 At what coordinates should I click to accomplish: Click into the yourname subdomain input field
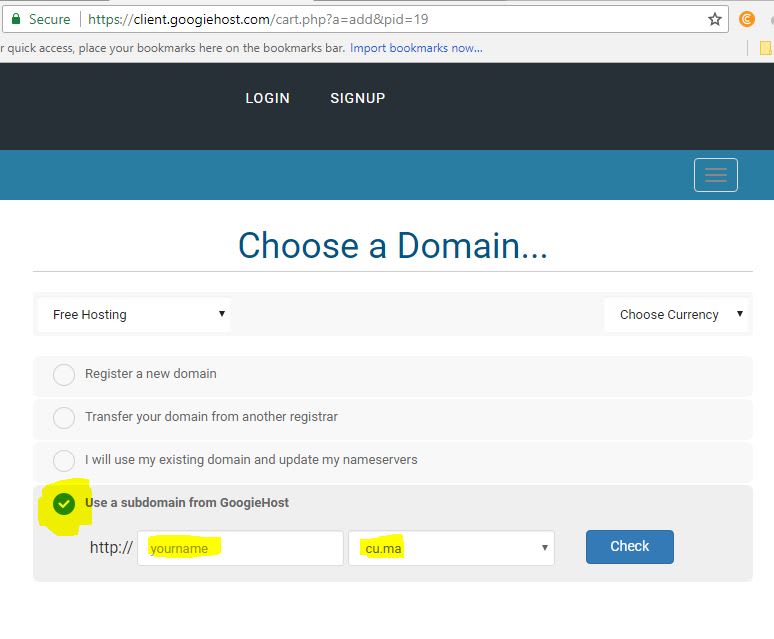point(240,548)
